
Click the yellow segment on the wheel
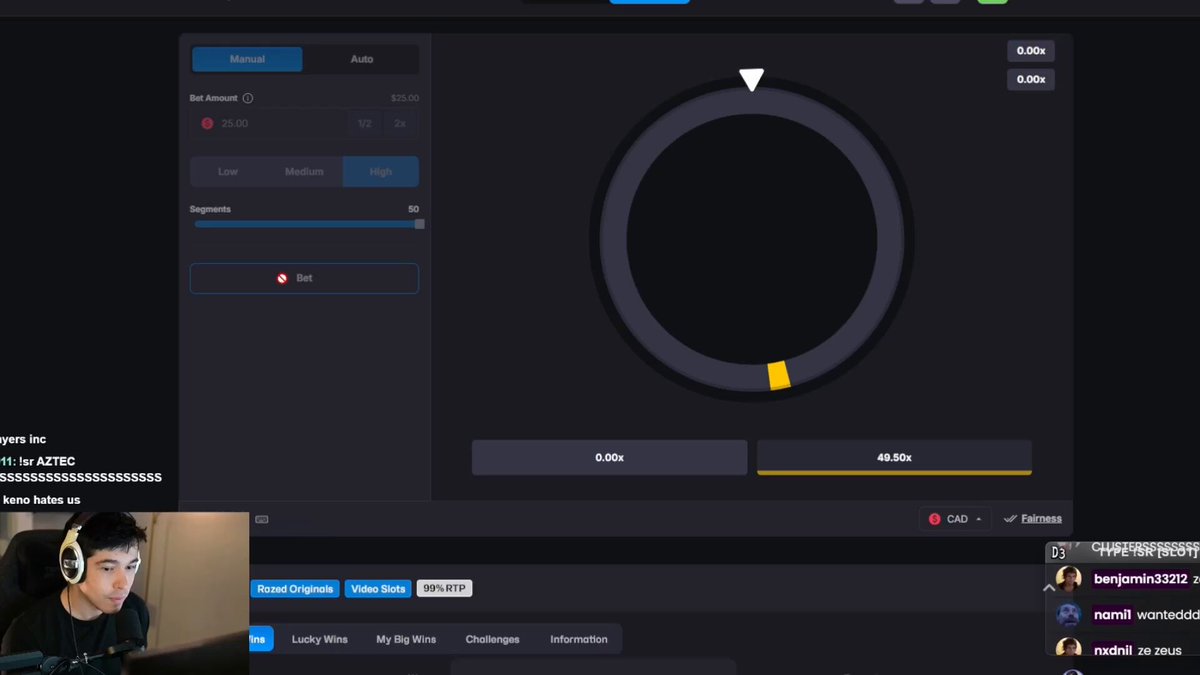(x=778, y=375)
